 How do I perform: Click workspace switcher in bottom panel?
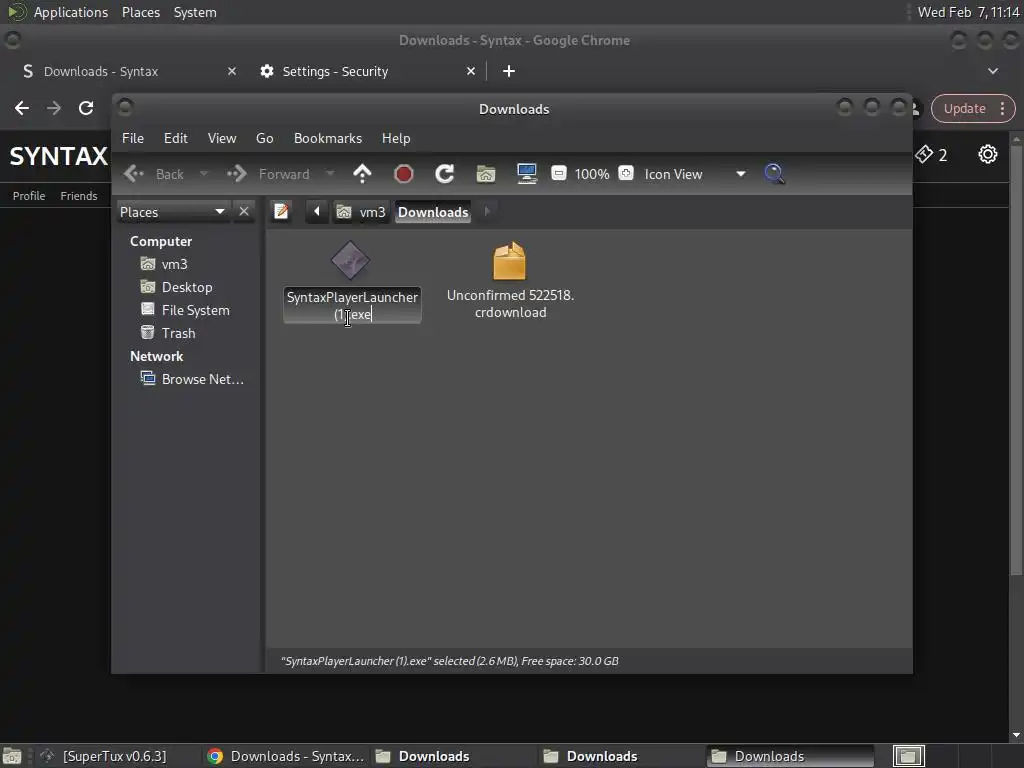[908, 756]
